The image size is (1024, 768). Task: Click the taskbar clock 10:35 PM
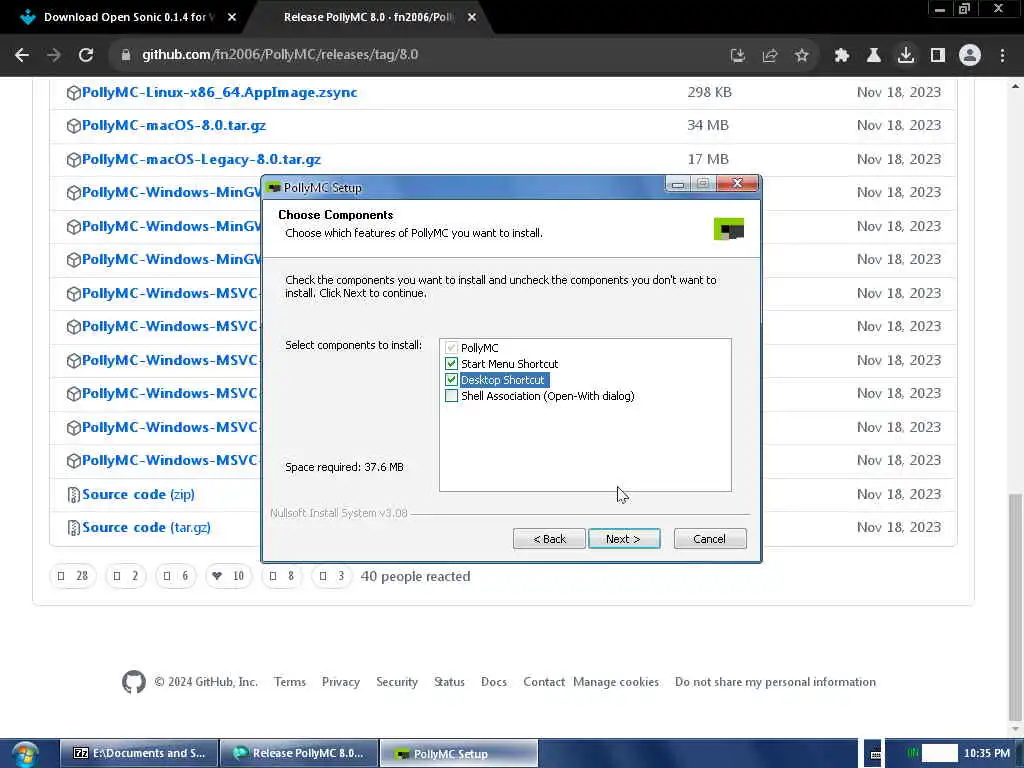(x=987, y=754)
